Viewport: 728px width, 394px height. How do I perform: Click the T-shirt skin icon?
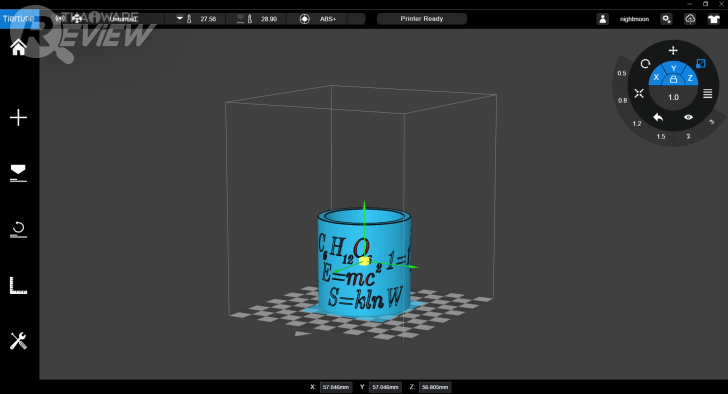(x=714, y=19)
